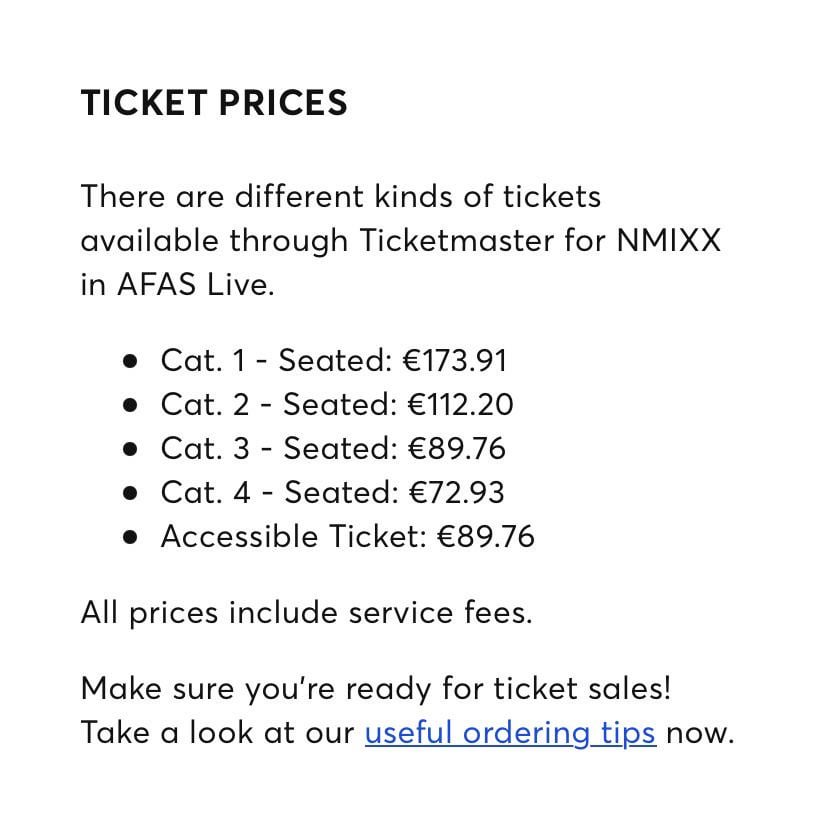
Task: Click the bullet point before Cat. 3
Action: click(x=130, y=450)
